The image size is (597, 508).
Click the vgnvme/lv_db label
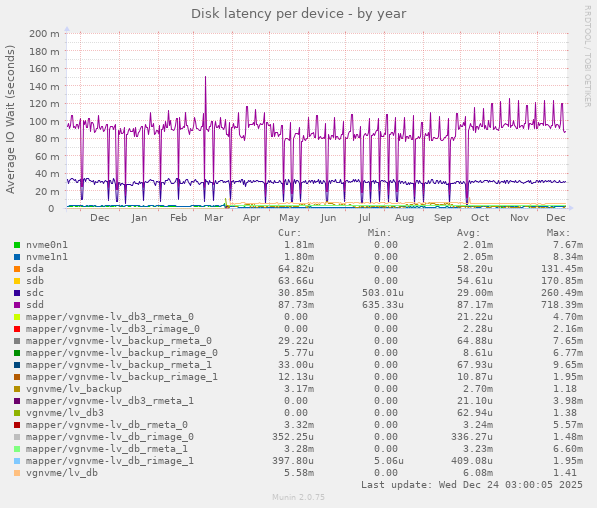coord(62,473)
